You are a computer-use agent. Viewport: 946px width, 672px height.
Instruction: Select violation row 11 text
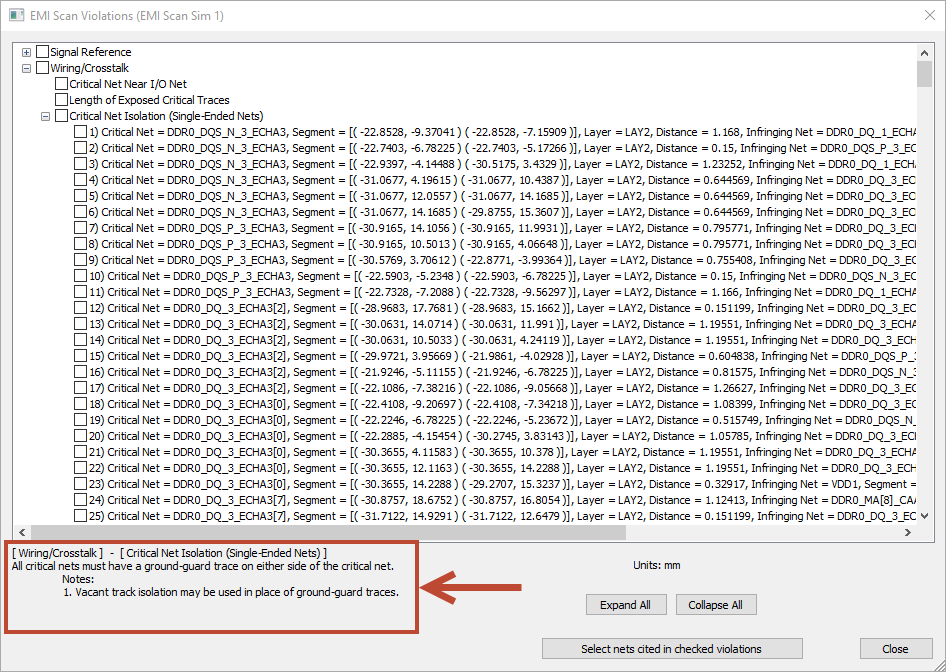[502, 292]
